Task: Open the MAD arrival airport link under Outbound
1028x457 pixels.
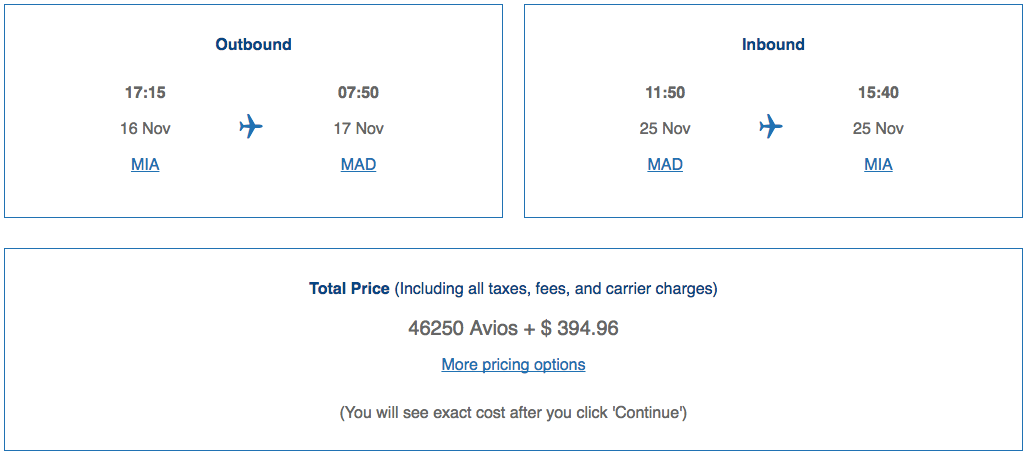Action: [x=358, y=164]
